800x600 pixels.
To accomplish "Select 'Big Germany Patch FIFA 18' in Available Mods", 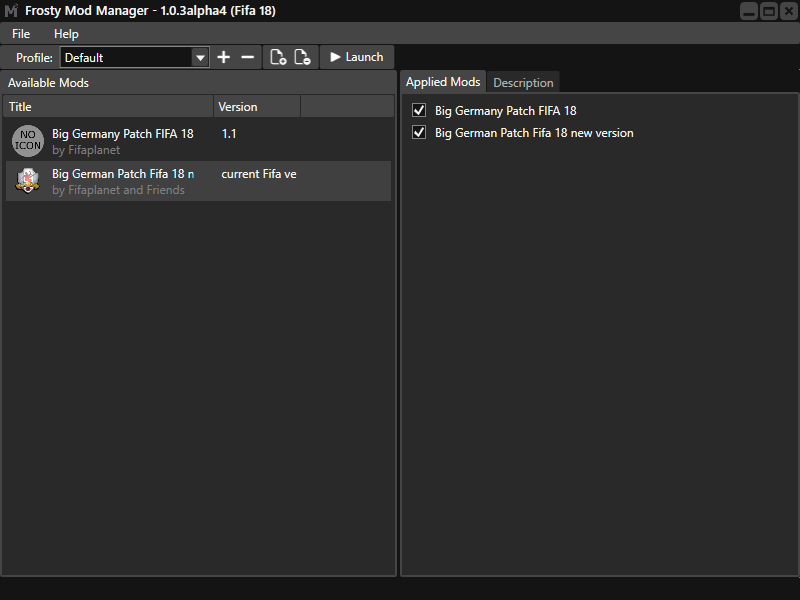I will 122,134.
